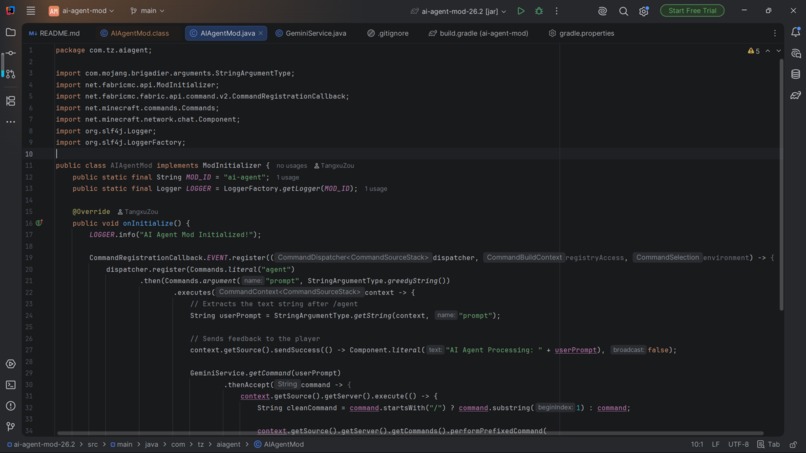Switch to the gradle.properties tab
806x453 pixels.
[581, 33]
